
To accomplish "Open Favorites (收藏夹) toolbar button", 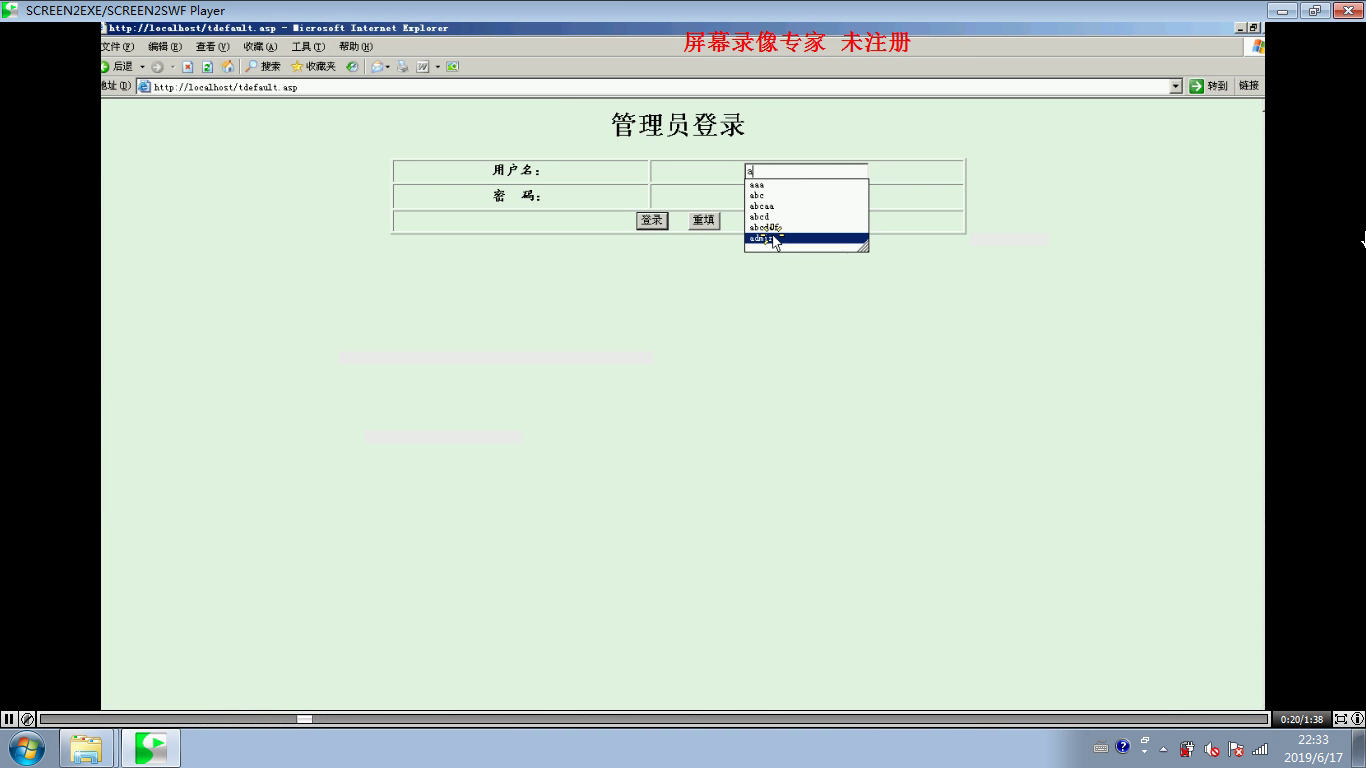I will point(313,67).
